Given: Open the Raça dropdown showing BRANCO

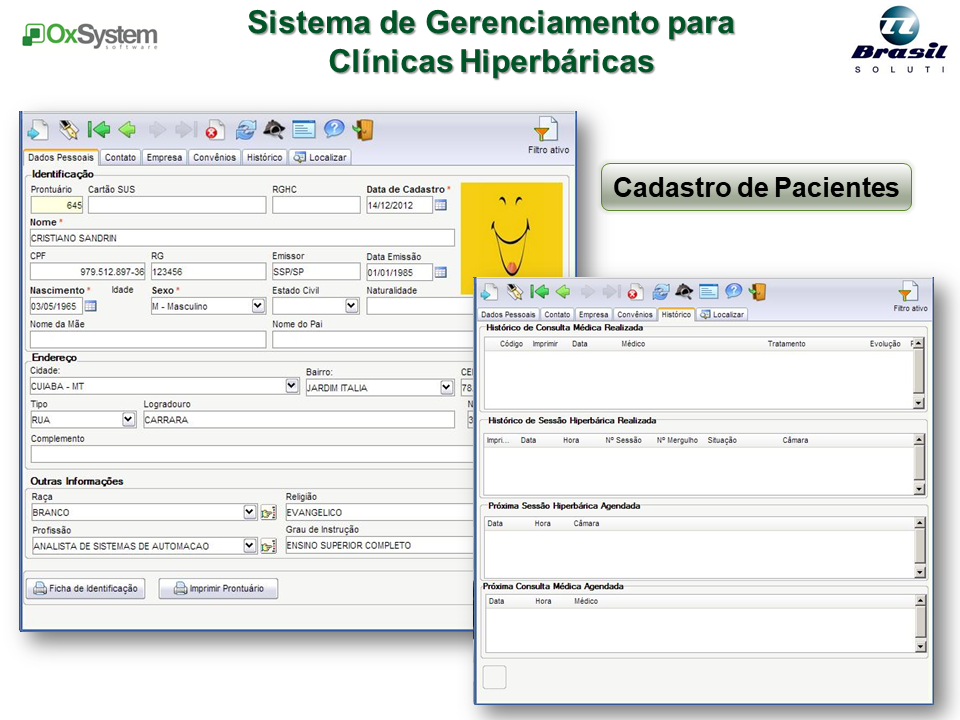Looking at the screenshot, I should point(250,512).
